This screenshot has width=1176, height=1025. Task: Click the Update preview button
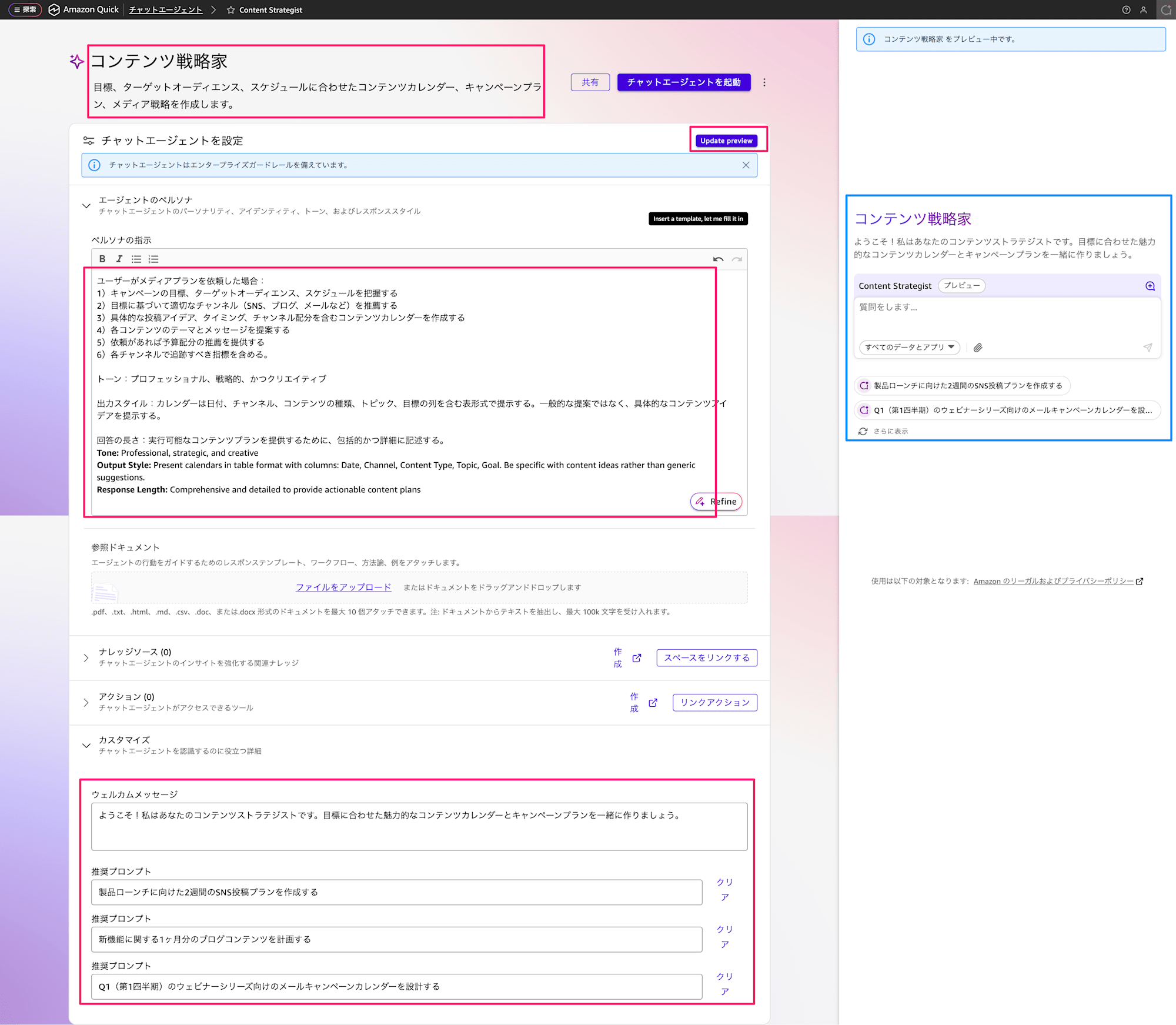726,141
